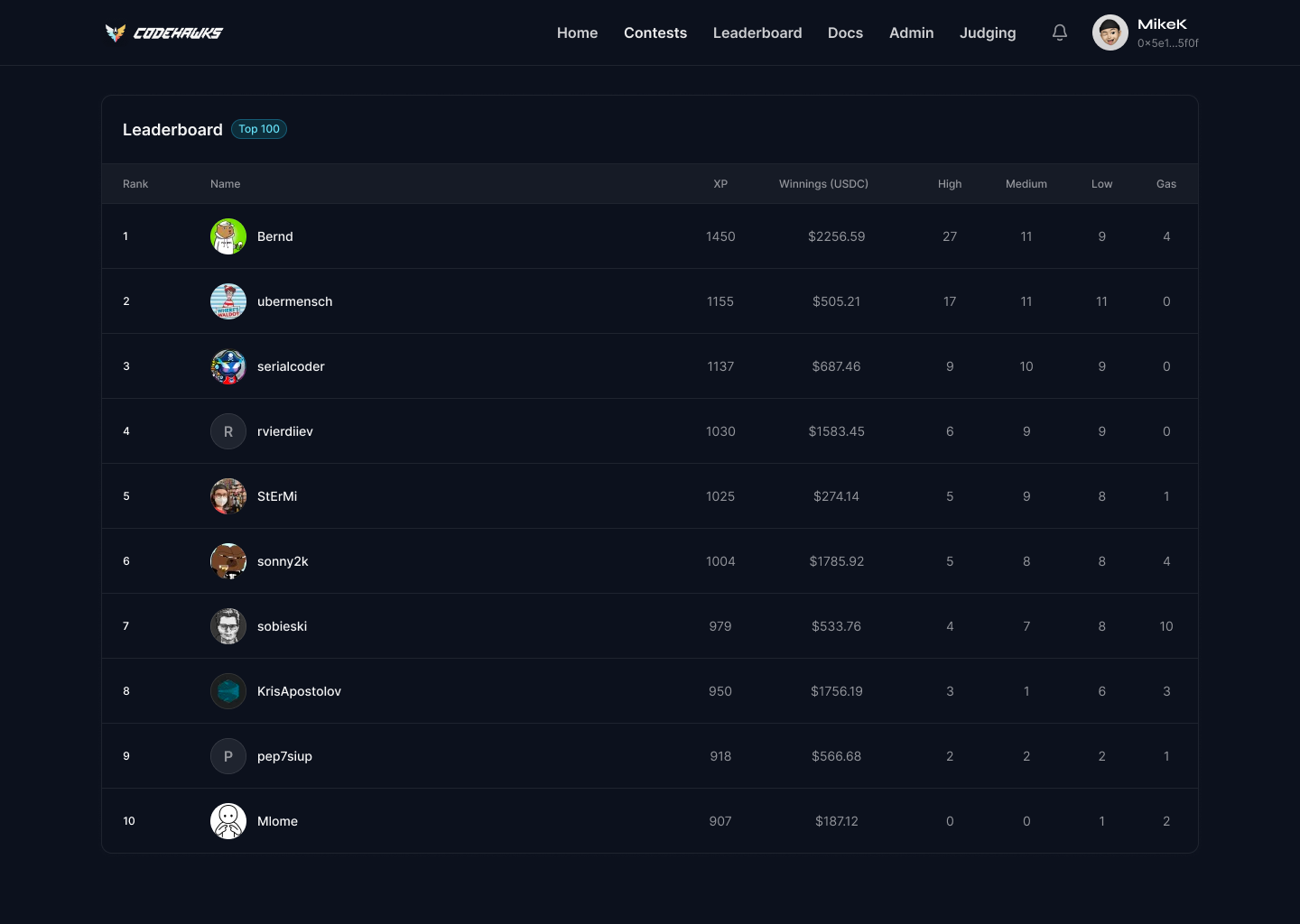The image size is (1300, 924).
Task: Click sonny2k's brown bear avatar
Action: click(228, 561)
